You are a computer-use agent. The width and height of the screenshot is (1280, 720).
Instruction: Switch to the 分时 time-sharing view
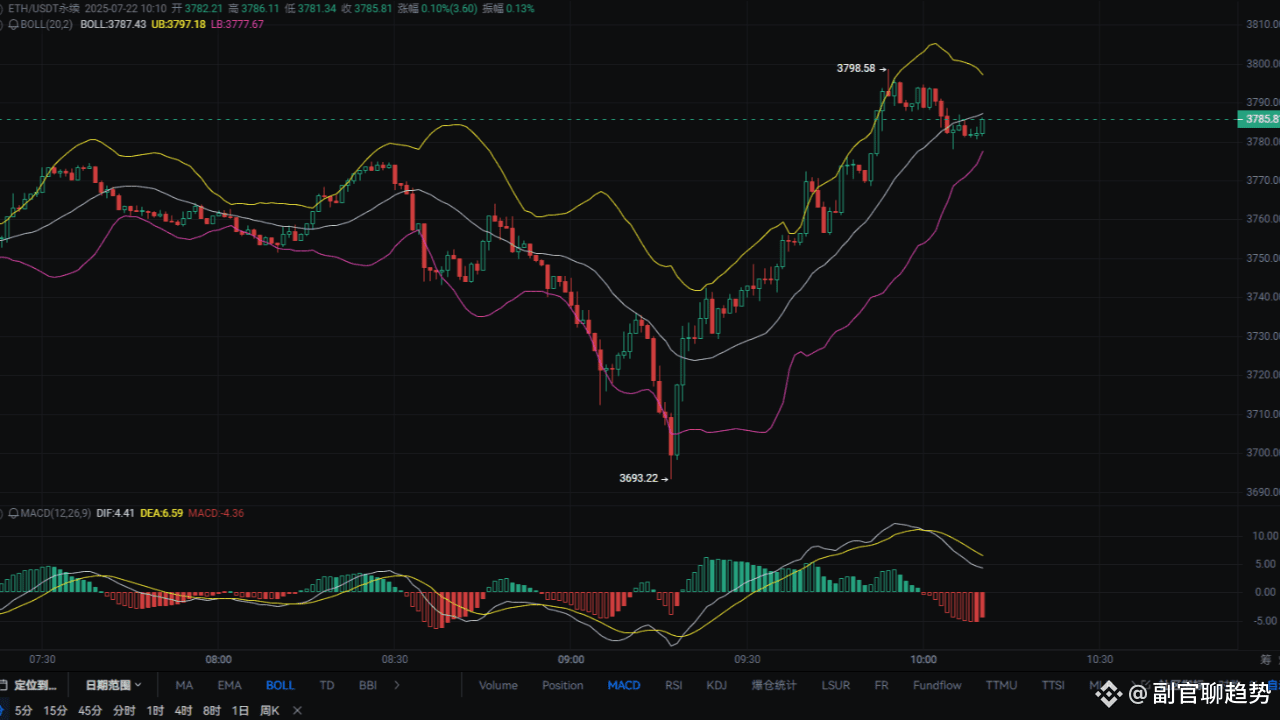pos(124,710)
